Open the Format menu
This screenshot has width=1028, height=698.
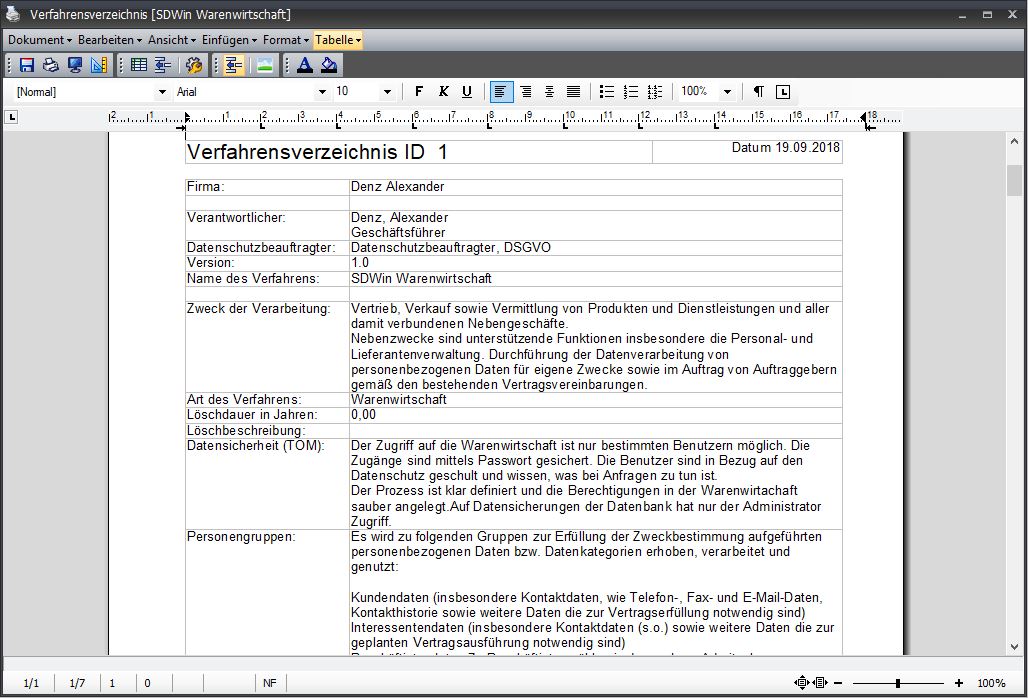pyautogui.click(x=286, y=40)
